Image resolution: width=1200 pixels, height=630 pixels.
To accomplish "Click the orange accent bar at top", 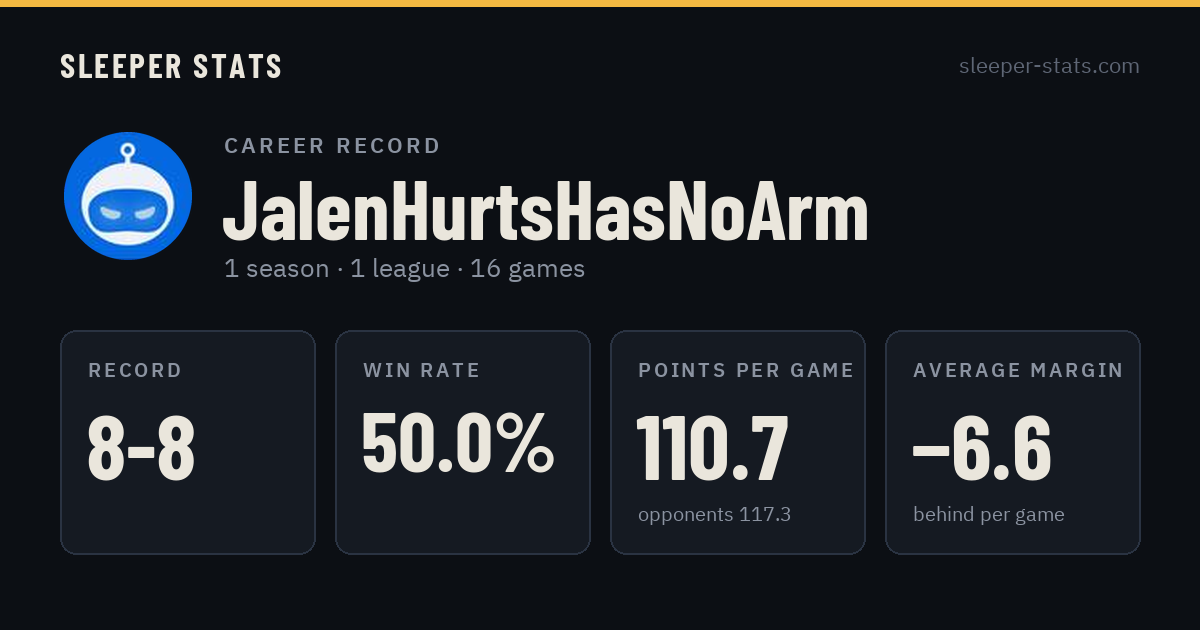I will [x=600, y=3].
